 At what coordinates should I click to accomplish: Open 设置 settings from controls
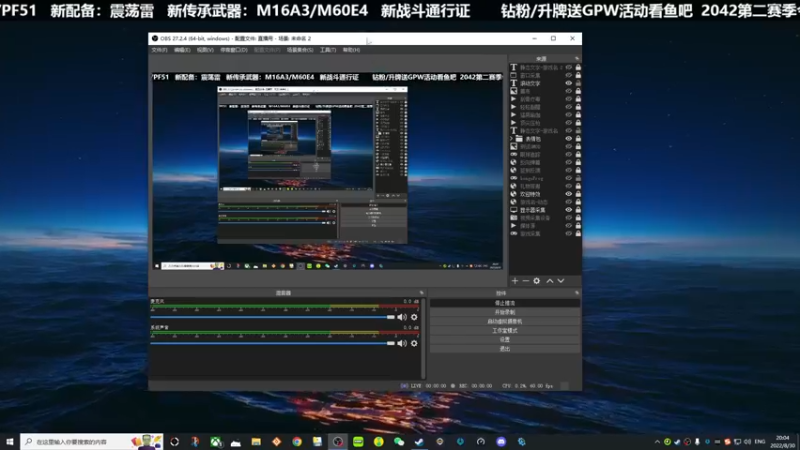tap(505, 340)
